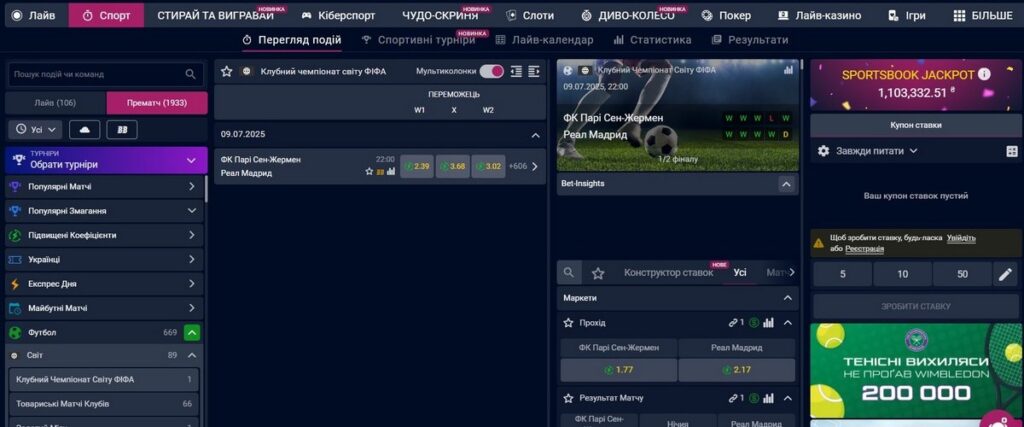
Task: Open stats chart icon on match banner
Action: click(x=788, y=70)
